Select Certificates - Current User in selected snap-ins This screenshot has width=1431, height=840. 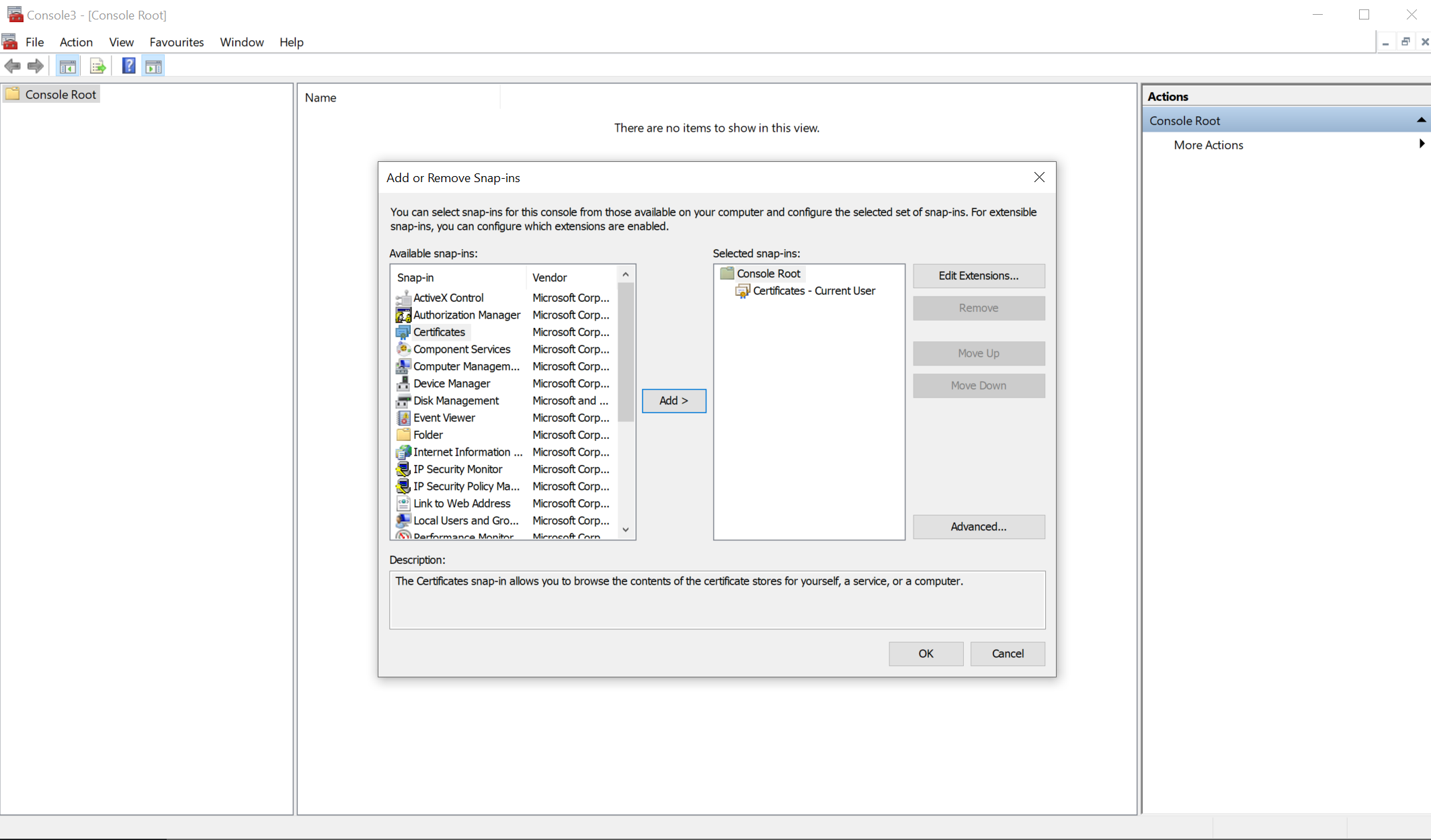(813, 291)
